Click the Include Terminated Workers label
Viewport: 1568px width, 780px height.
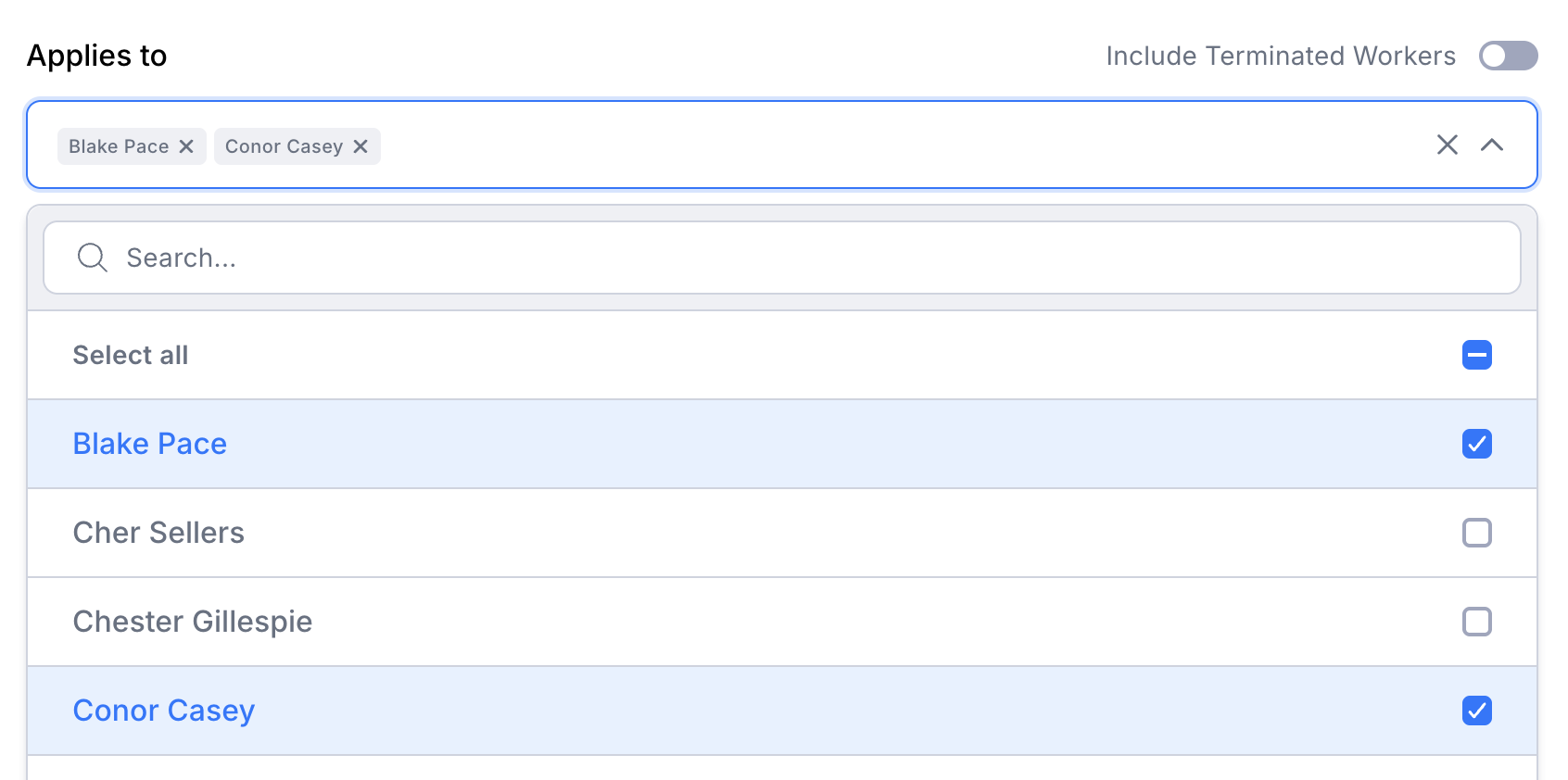point(1281,56)
